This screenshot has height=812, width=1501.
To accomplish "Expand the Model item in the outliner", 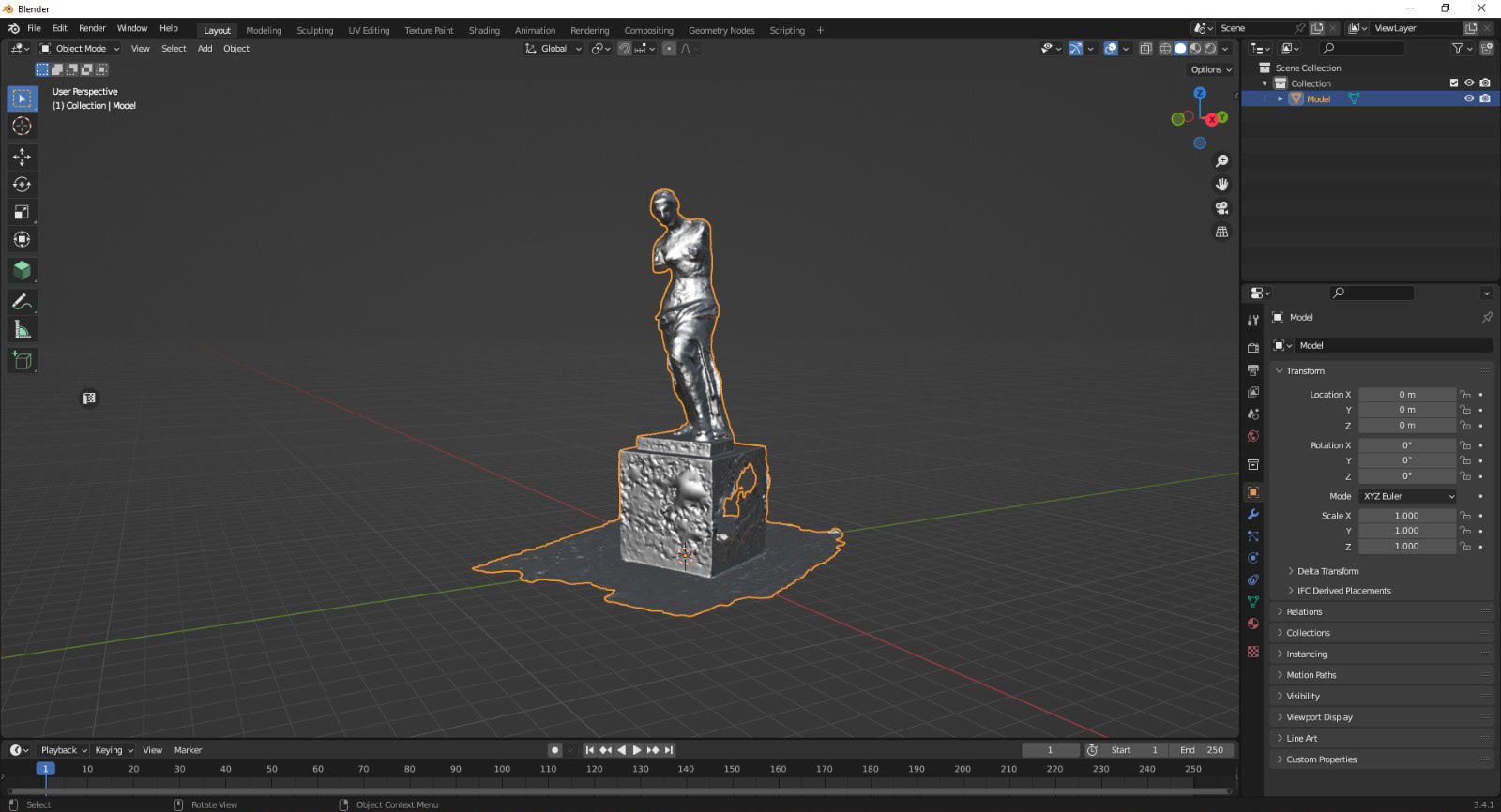I will pos(1280,98).
